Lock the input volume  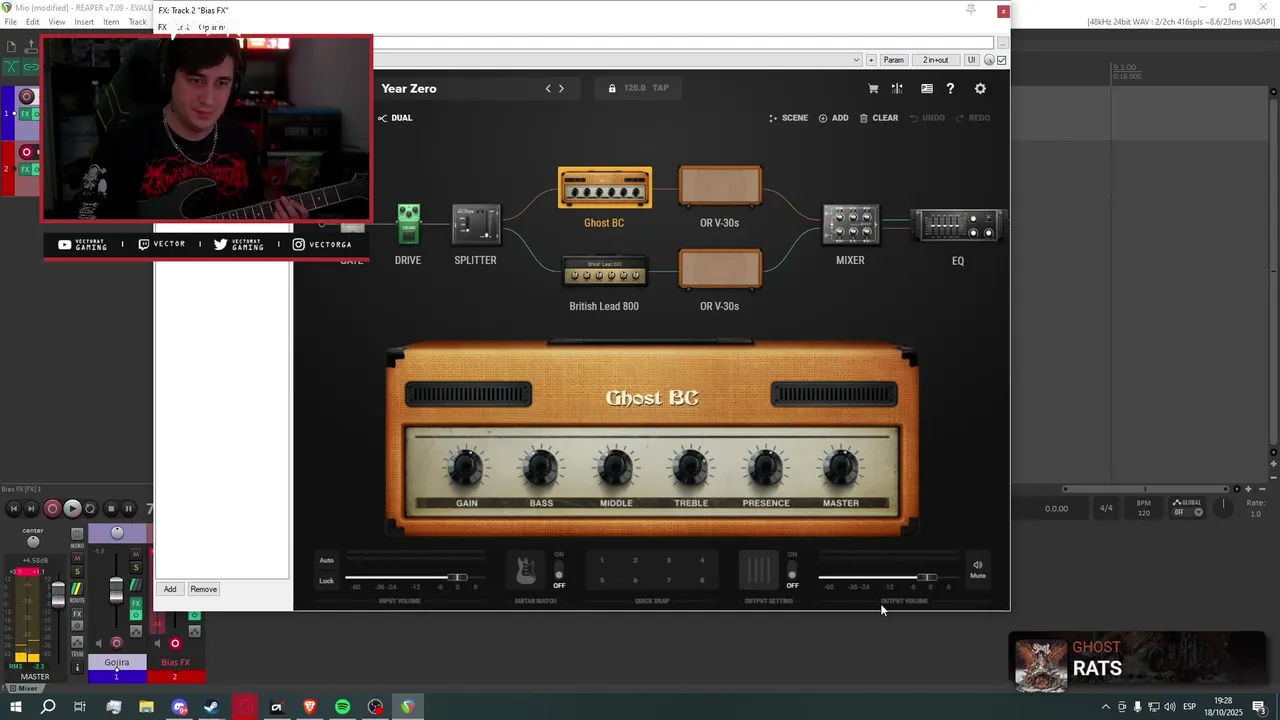click(326, 581)
